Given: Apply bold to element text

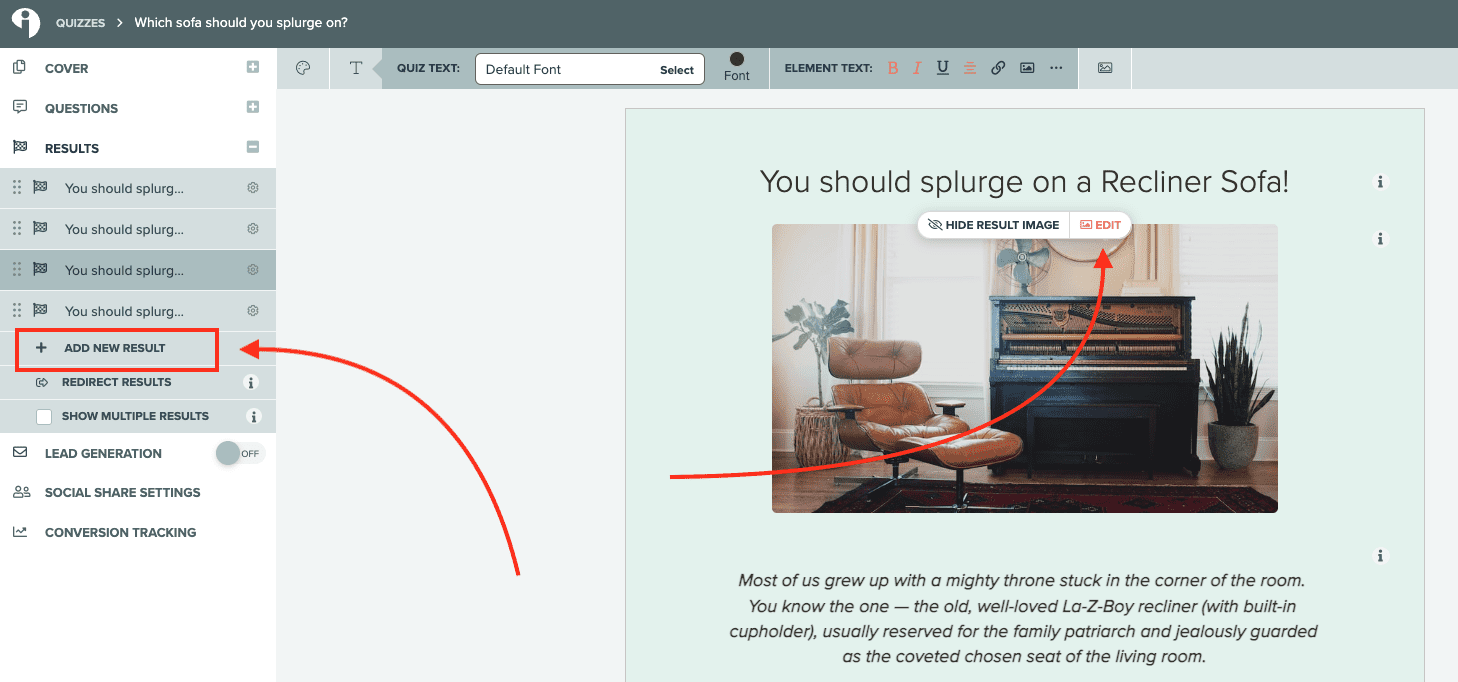Looking at the screenshot, I should coord(892,68).
